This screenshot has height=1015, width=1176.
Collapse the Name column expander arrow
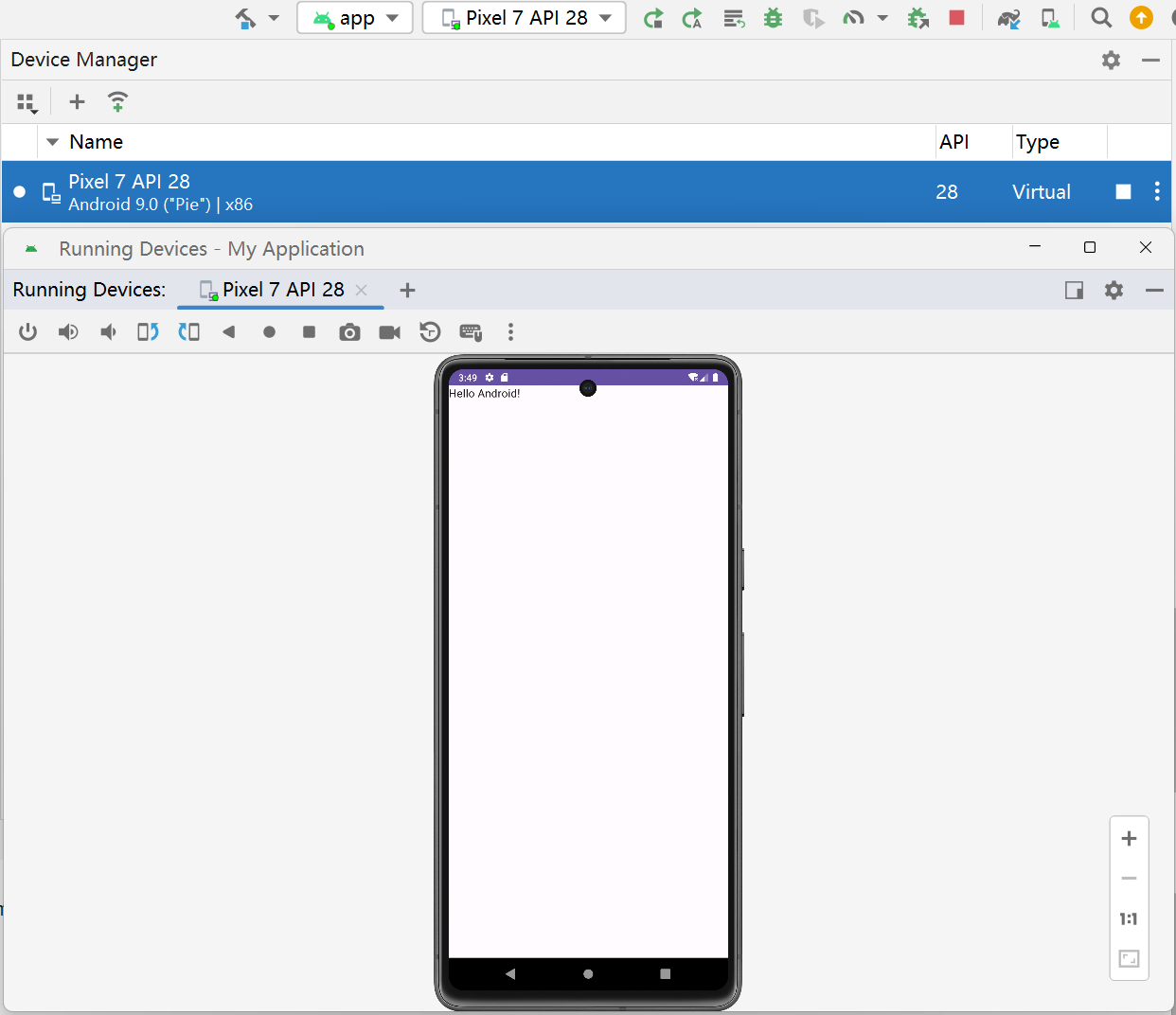[53, 142]
